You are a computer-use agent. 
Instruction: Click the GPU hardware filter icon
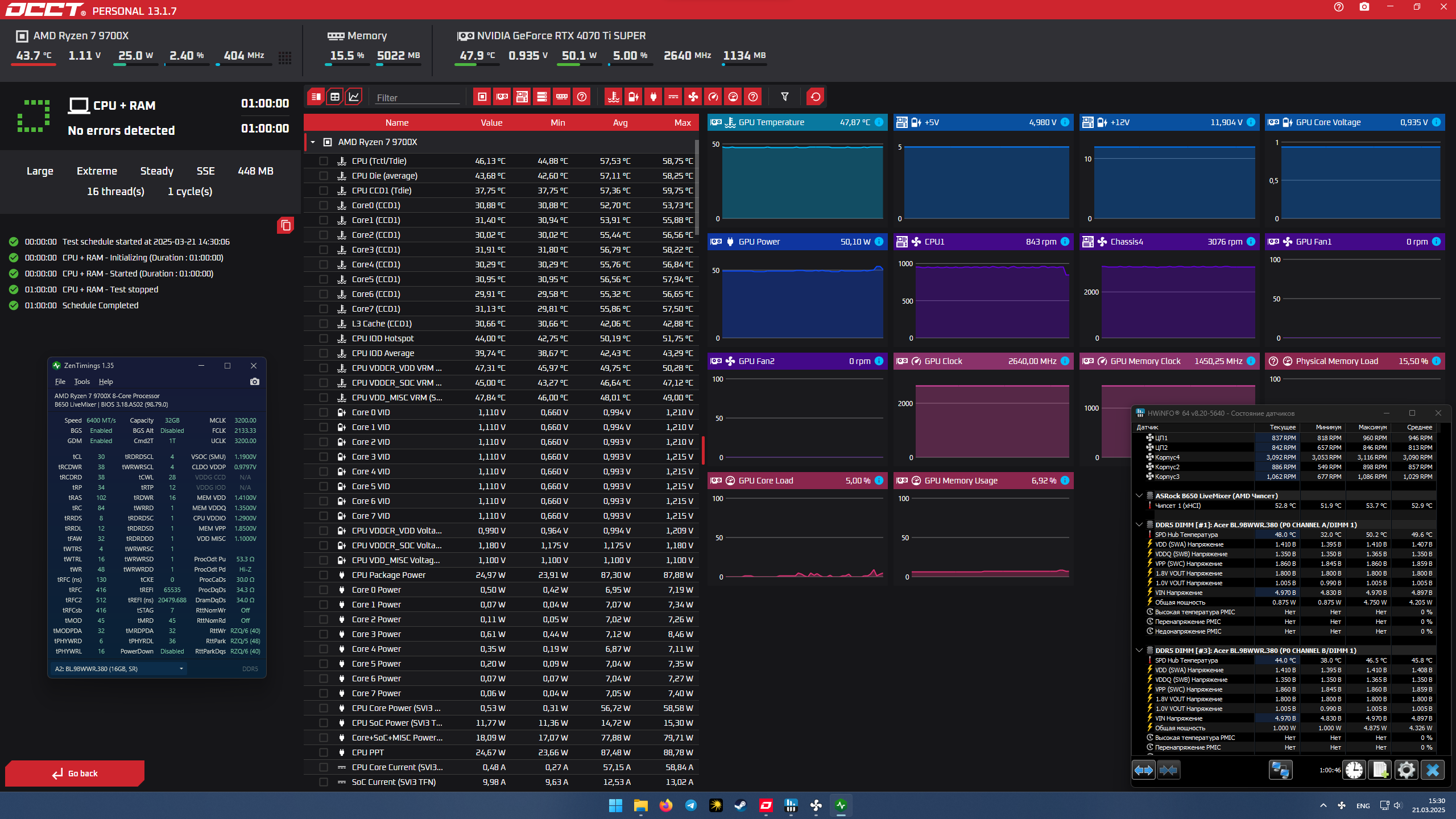click(502, 97)
